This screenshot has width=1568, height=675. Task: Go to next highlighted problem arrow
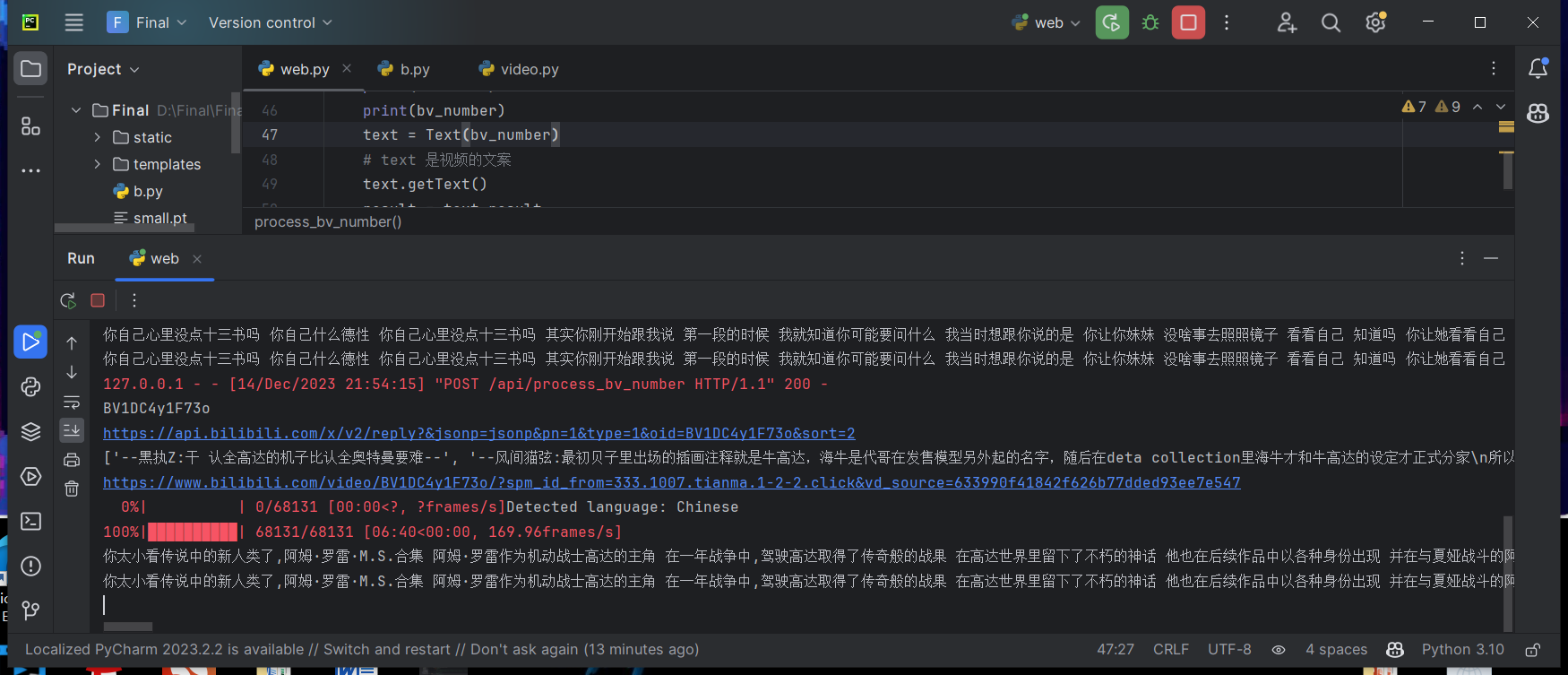click(1501, 107)
